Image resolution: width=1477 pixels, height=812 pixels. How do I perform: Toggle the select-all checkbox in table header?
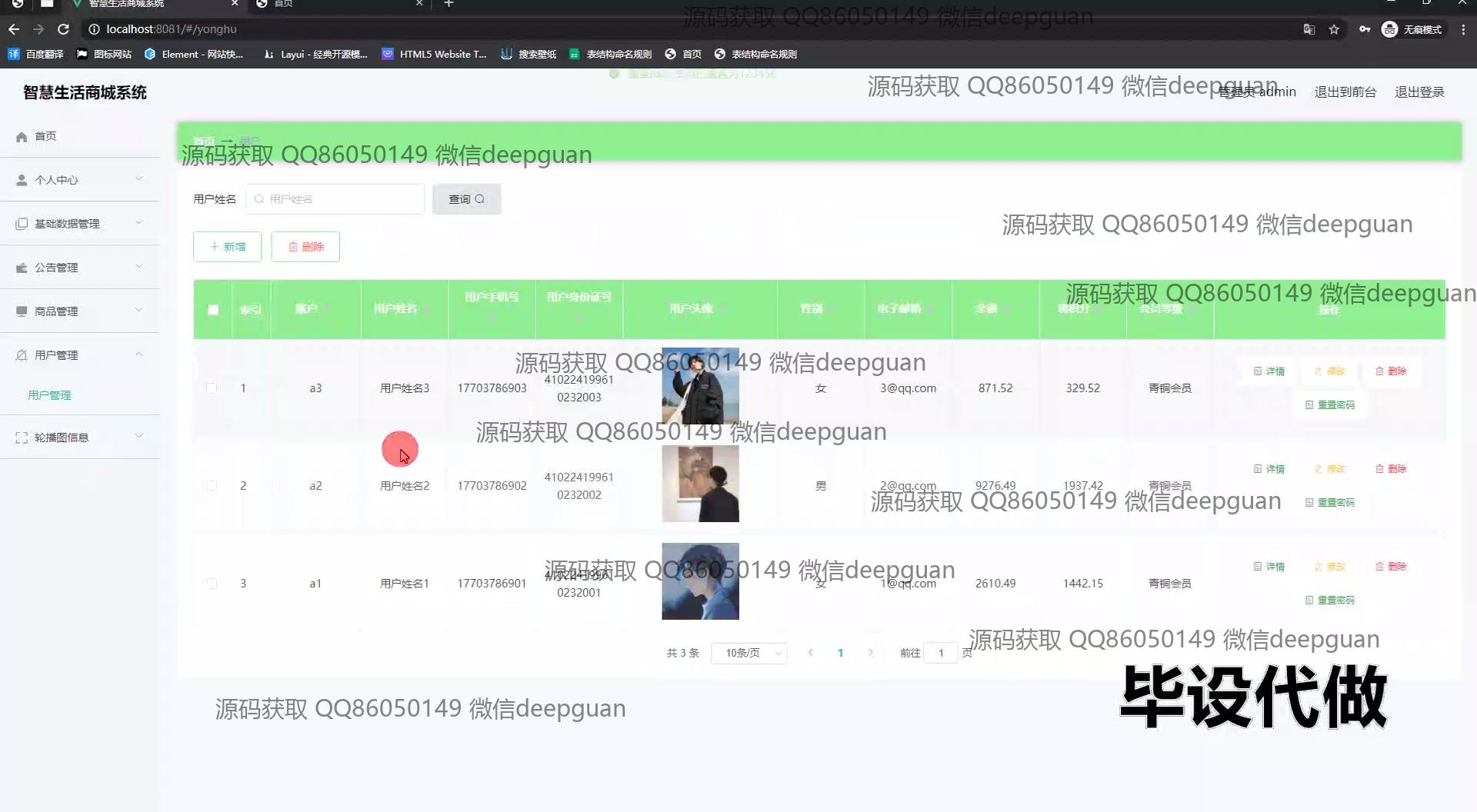(x=213, y=310)
